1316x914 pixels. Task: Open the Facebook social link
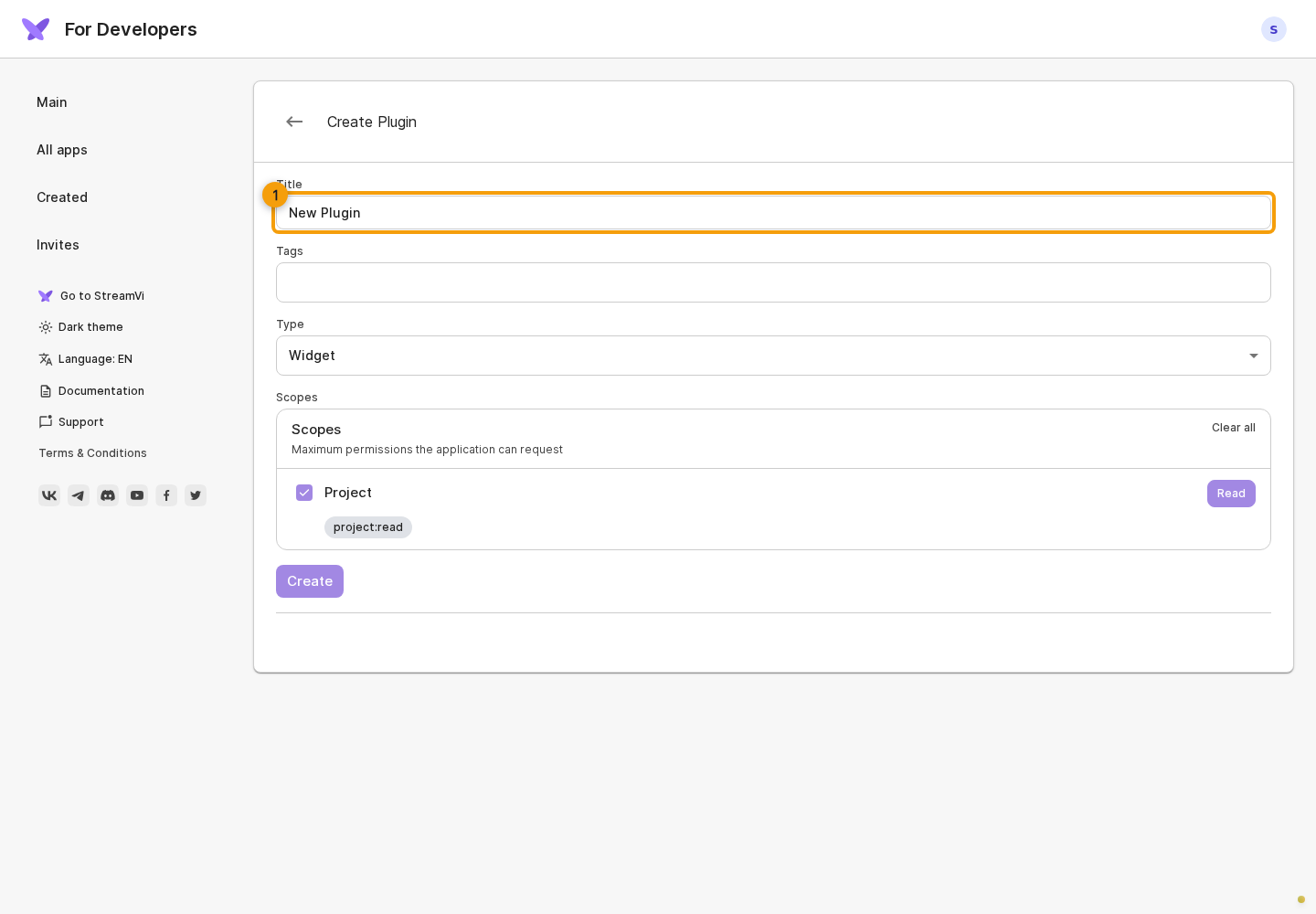coord(166,495)
